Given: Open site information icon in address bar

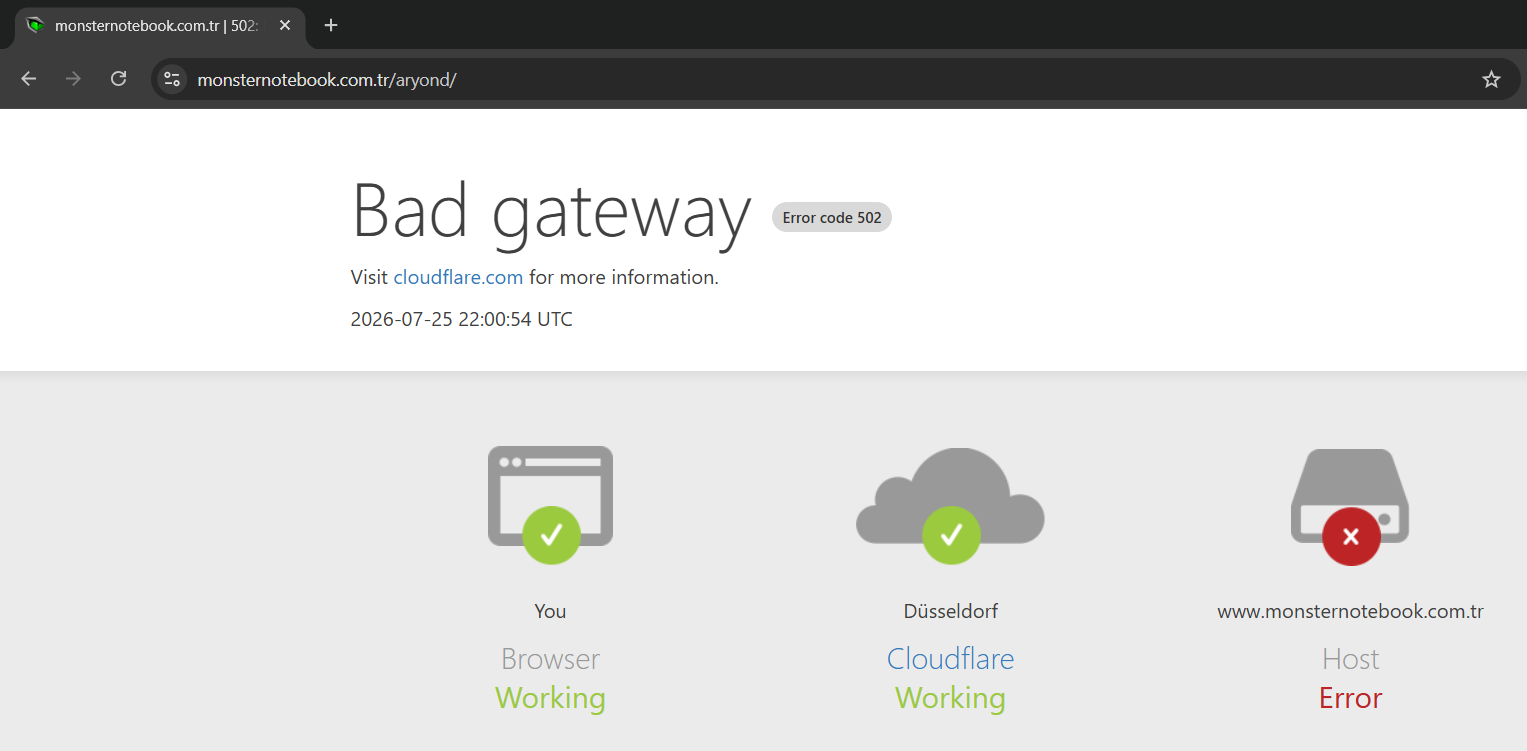Looking at the screenshot, I should coord(172,79).
